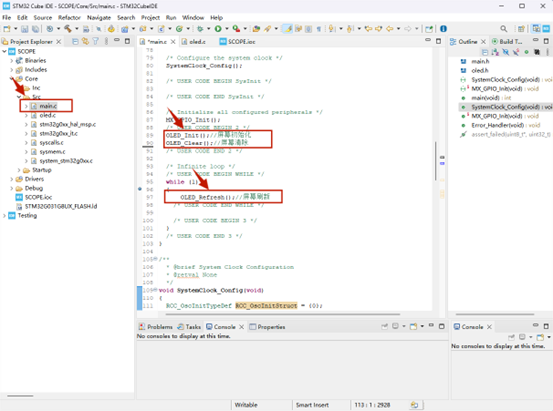This screenshot has height=411, width=553.
Task: Save the current file with the Save icon
Action: click(24, 29)
